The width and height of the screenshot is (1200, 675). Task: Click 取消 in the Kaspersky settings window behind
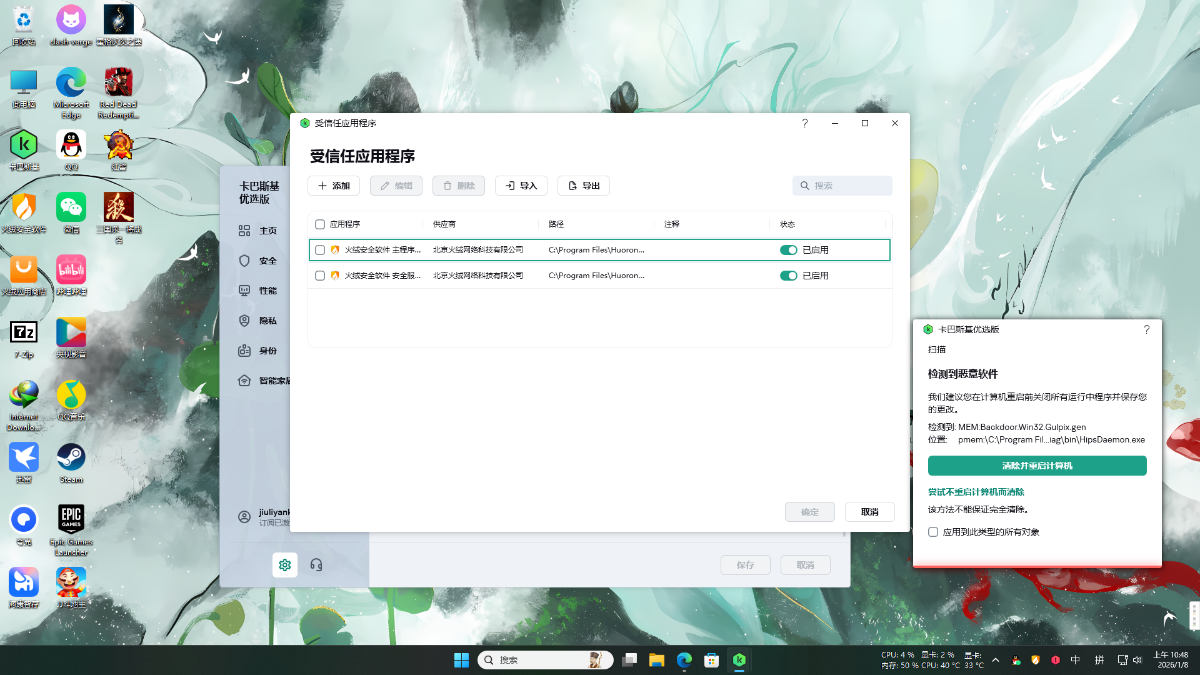[x=805, y=565]
